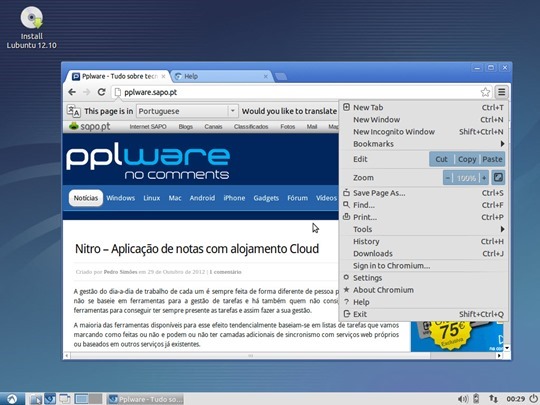Click the volume icon in system tray
This screenshot has width=540, height=405.
463,399
